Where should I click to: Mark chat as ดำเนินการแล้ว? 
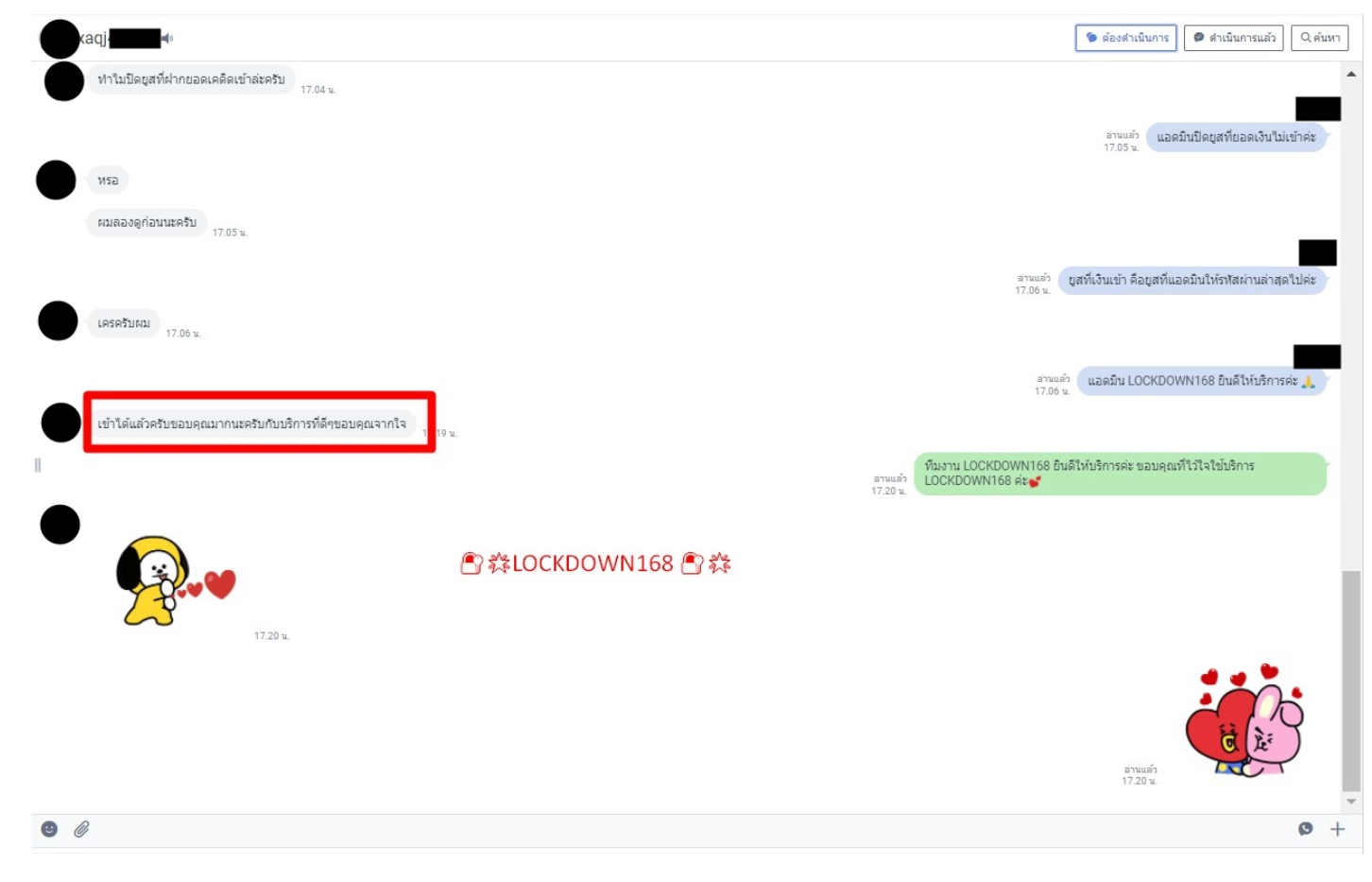pyautogui.click(x=1233, y=38)
